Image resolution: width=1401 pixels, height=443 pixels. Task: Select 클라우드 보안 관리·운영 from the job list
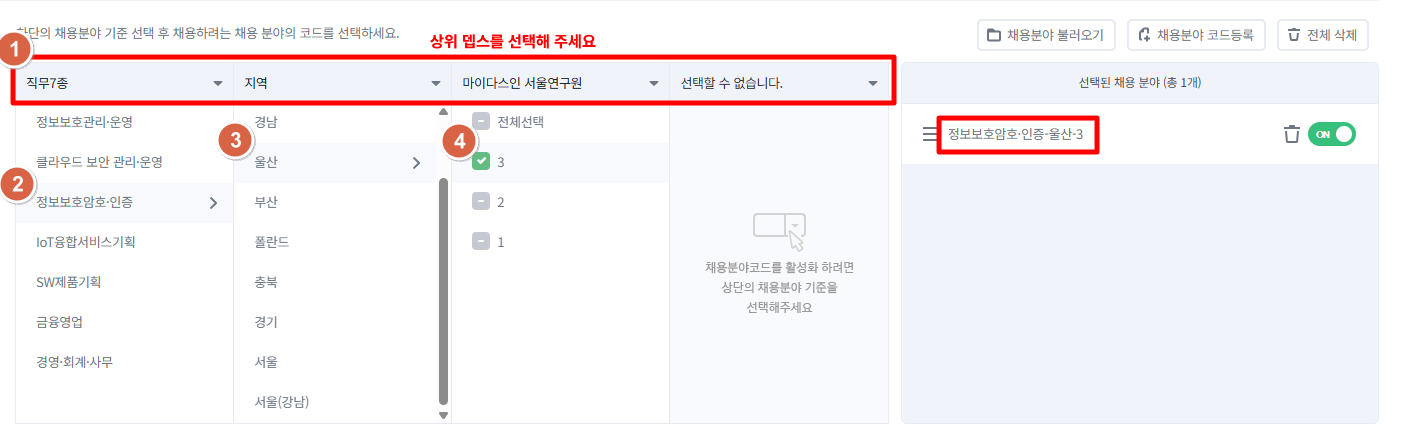[99, 162]
